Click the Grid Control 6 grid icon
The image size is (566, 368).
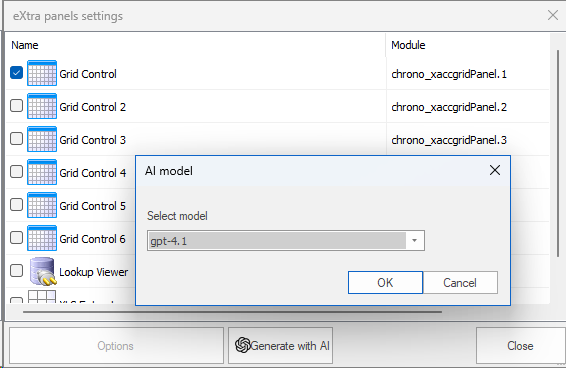tap(42, 238)
